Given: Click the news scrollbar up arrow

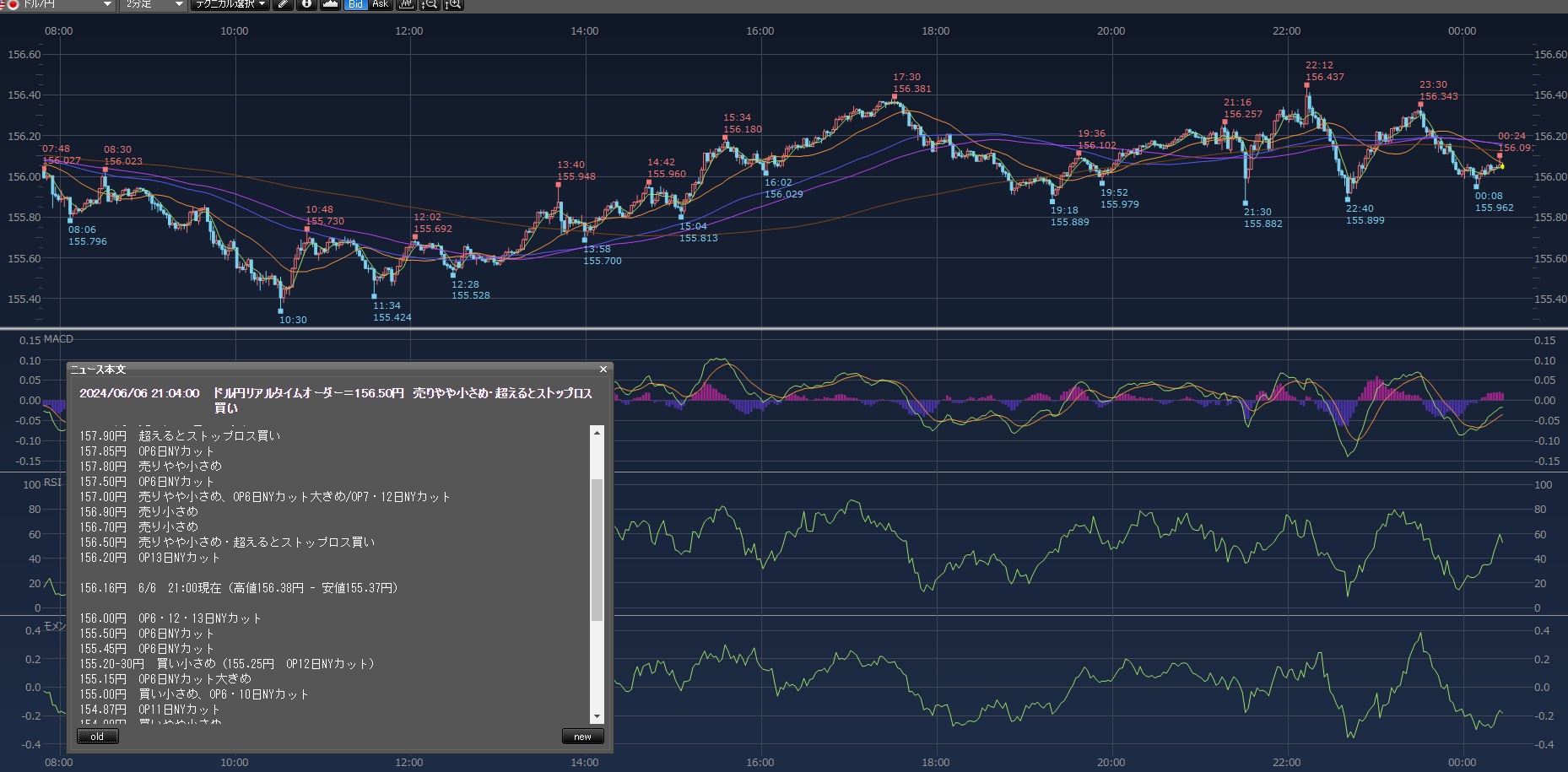Looking at the screenshot, I should click(597, 433).
